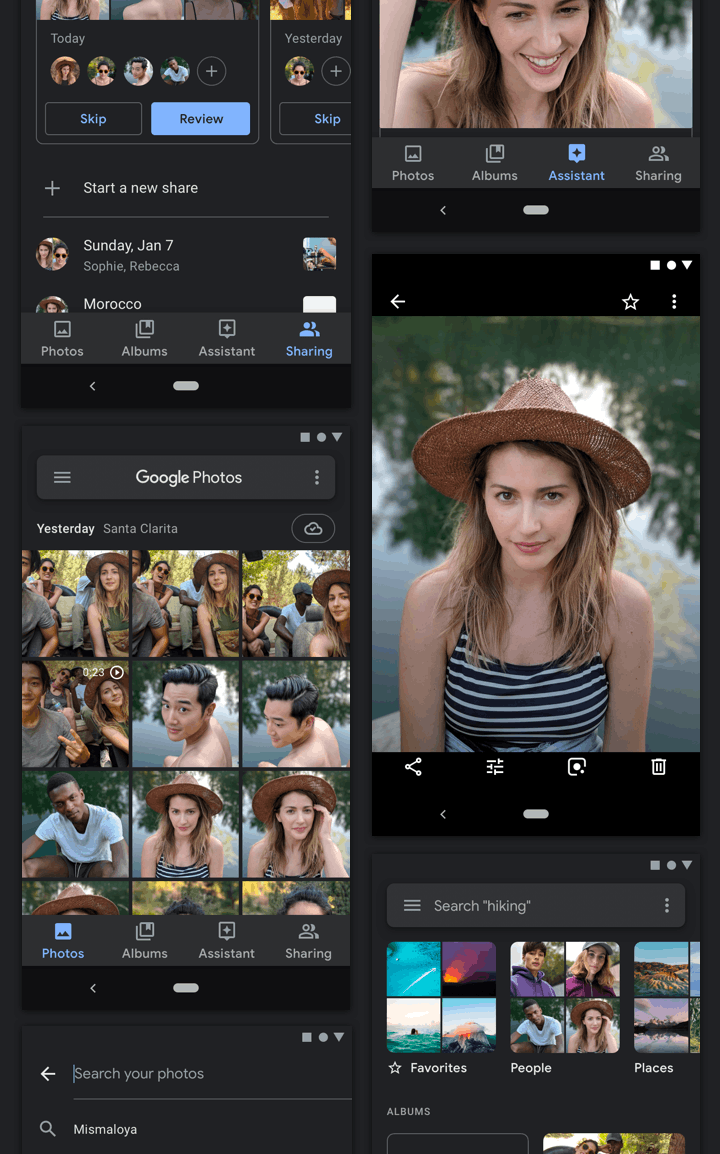This screenshot has width=720, height=1154.
Task: Add a person with plus in Today card
Action: [211, 71]
